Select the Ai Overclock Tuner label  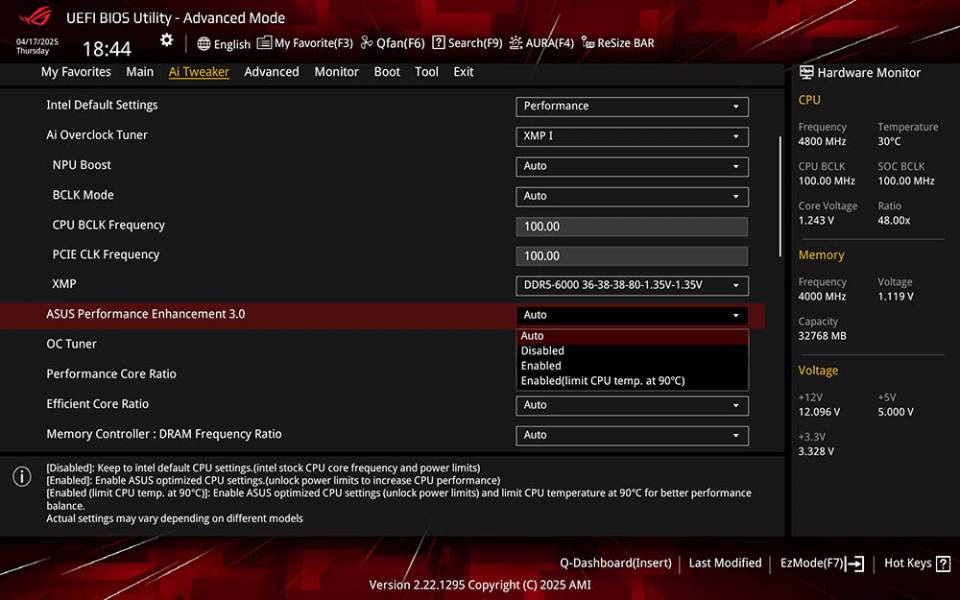pyautogui.click(x=97, y=135)
